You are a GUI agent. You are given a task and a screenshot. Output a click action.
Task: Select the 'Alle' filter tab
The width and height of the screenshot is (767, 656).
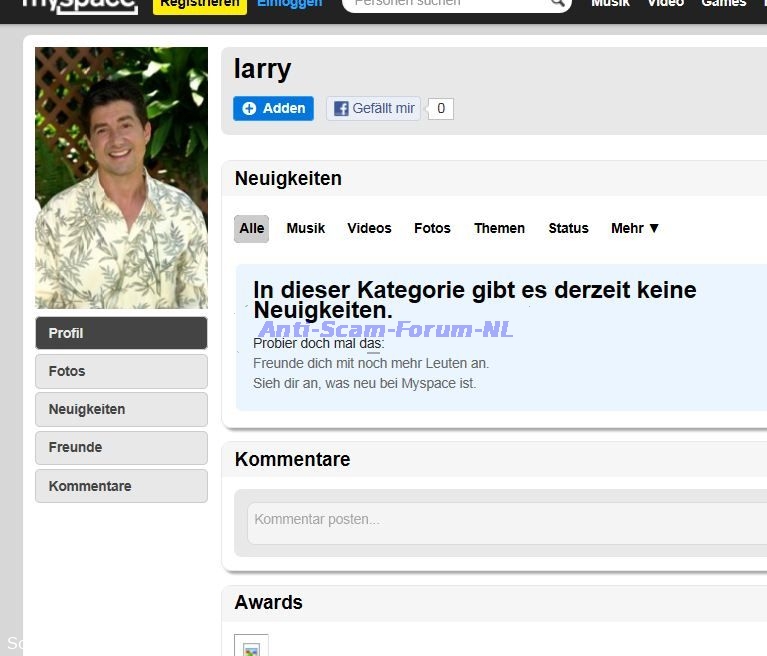[x=252, y=228]
